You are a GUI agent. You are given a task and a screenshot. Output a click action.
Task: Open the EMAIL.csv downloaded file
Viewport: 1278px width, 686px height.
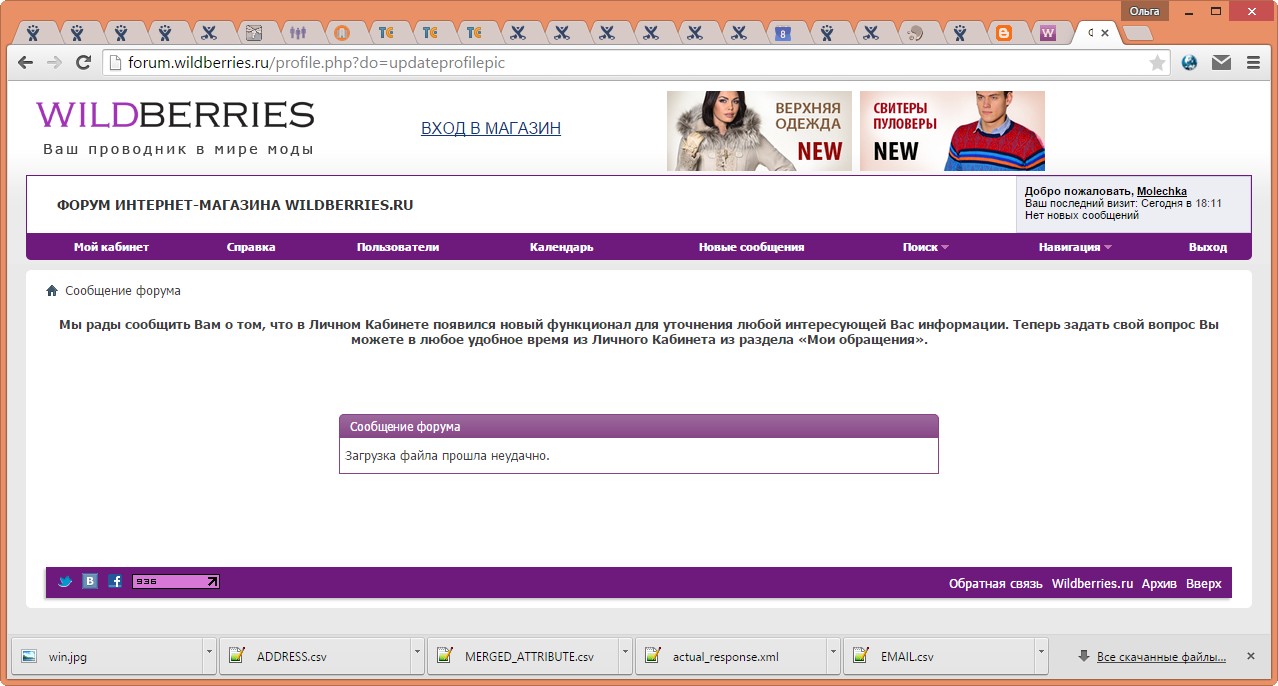pyautogui.click(x=939, y=657)
